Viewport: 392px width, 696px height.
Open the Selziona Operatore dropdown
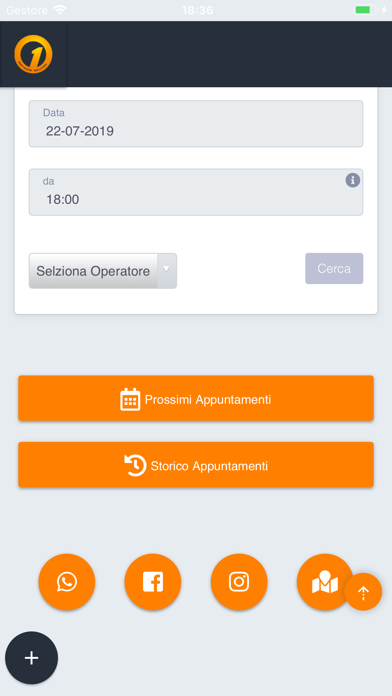[x=103, y=271]
